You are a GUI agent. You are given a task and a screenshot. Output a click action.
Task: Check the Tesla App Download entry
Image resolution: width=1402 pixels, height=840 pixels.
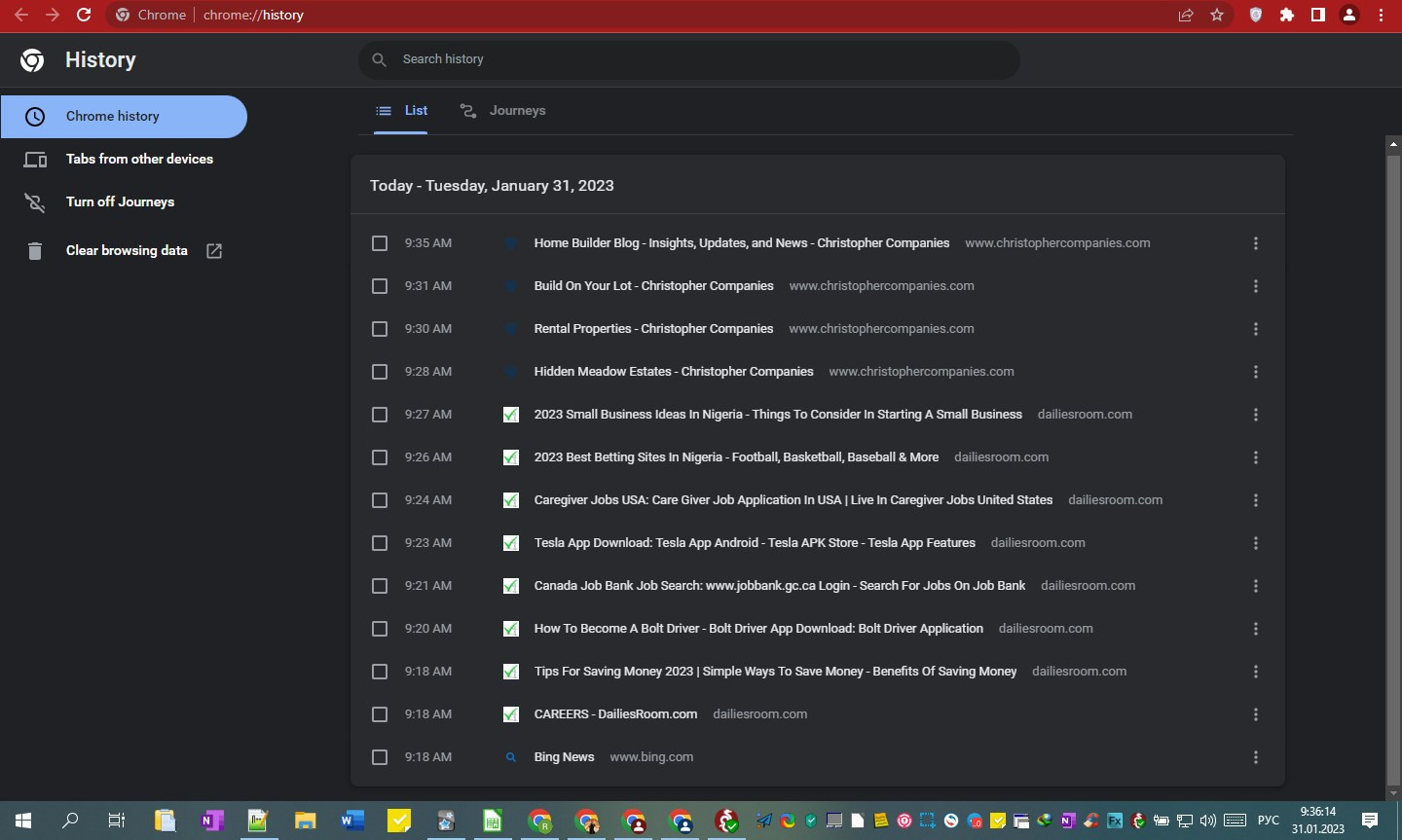[380, 543]
